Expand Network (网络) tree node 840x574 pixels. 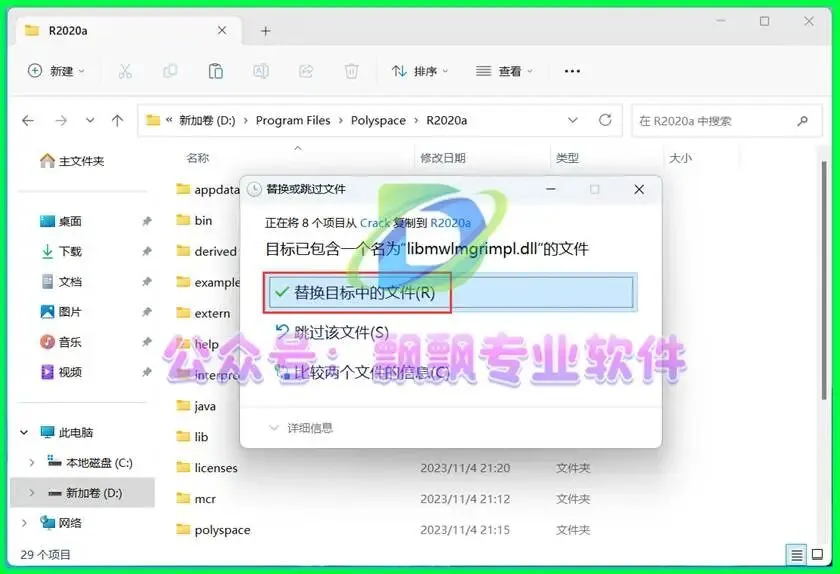coord(24,523)
